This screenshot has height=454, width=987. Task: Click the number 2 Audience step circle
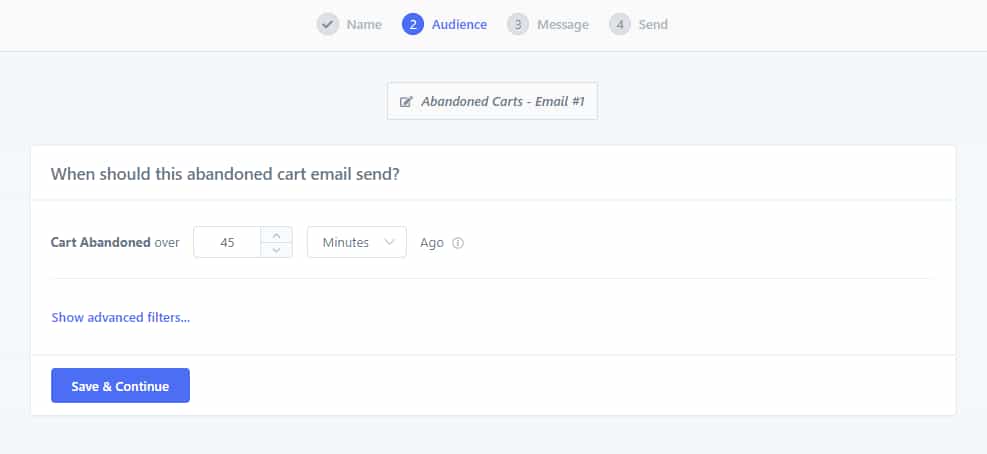(413, 25)
